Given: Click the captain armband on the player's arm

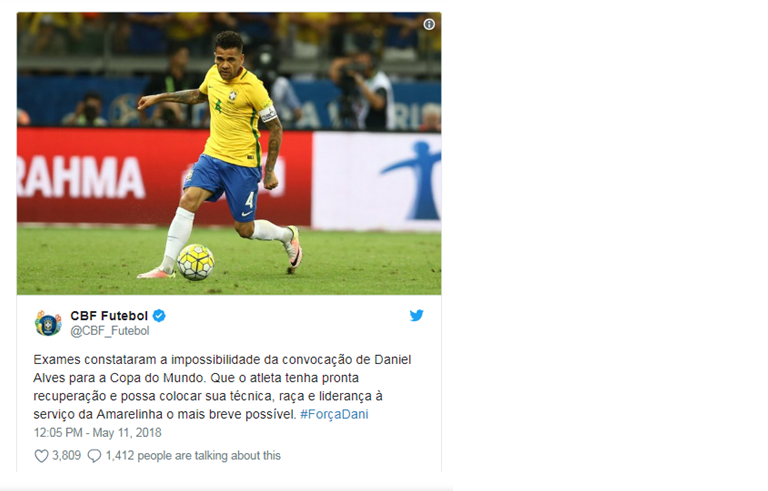Looking at the screenshot, I should click(268, 115).
